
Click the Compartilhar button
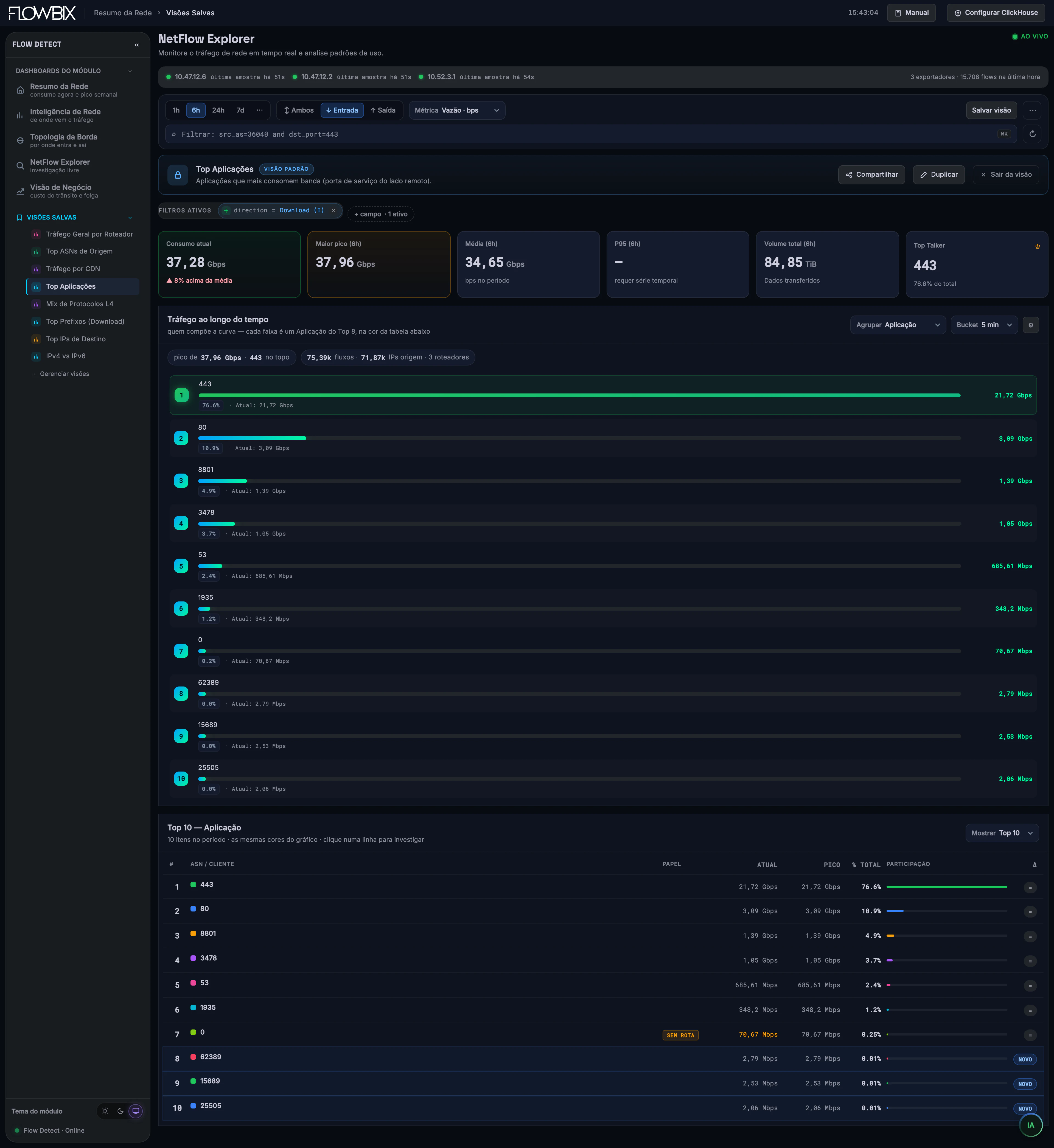[871, 175]
